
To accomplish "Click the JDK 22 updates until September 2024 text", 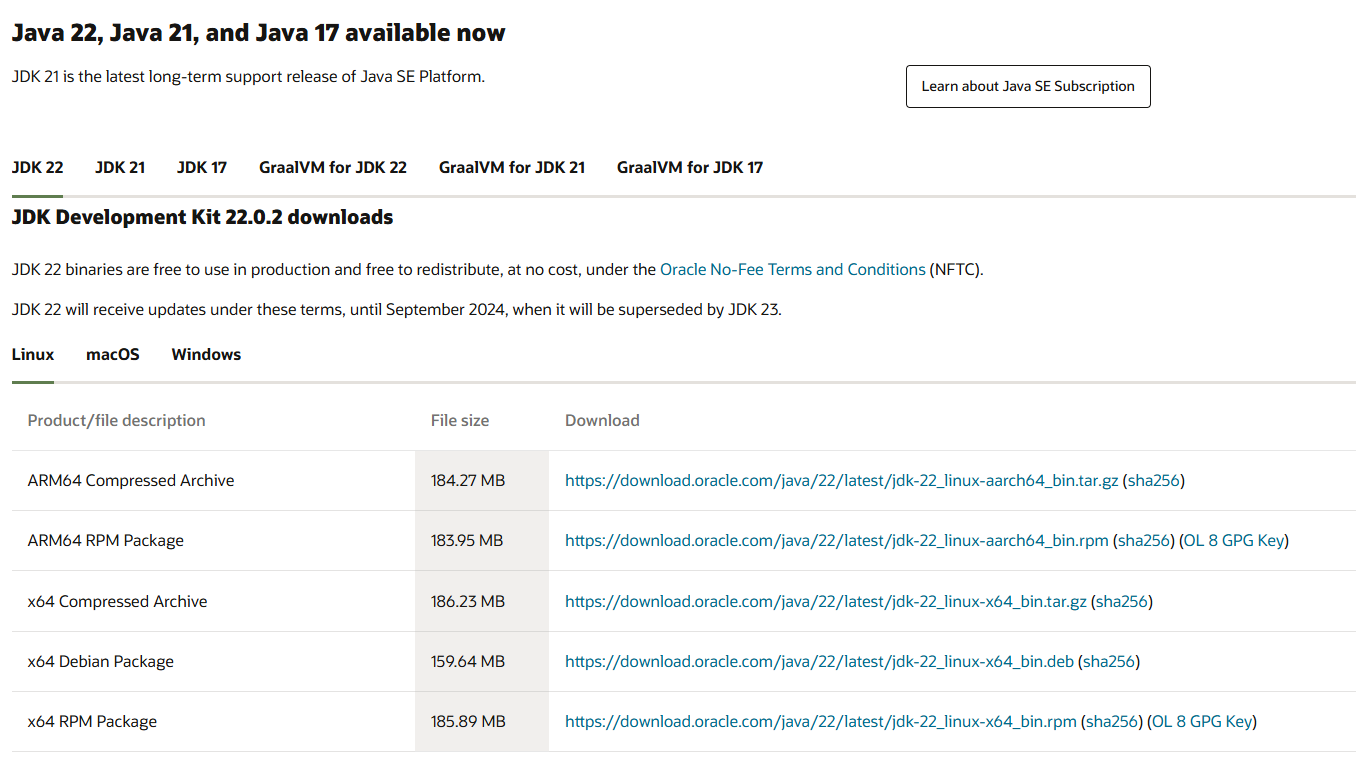I will pos(397,310).
